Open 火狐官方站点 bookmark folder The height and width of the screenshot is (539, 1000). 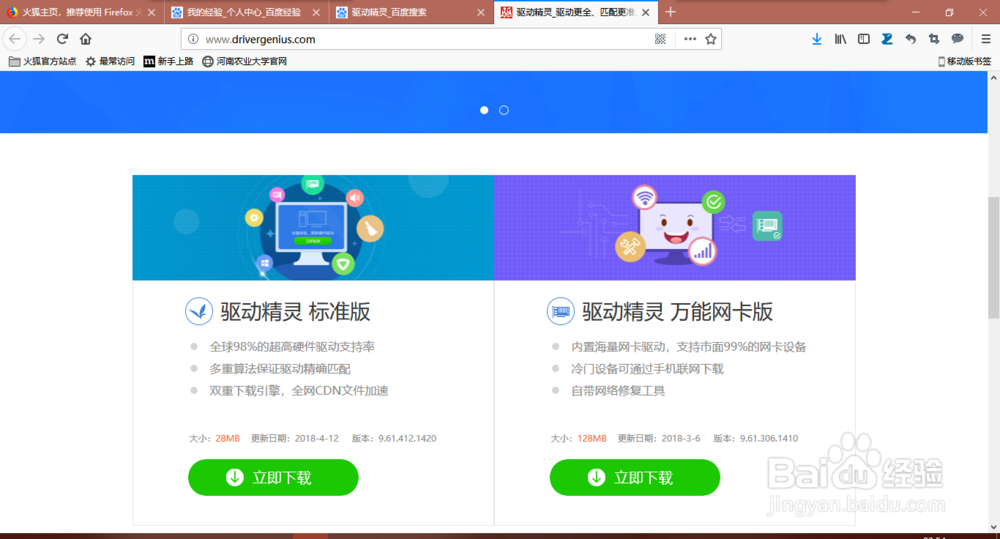click(x=43, y=61)
